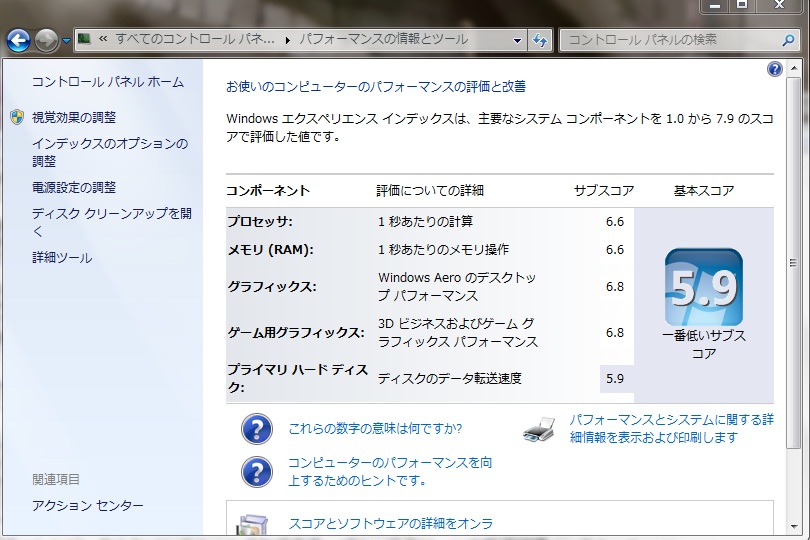Select すべてのコントロール パネ... breadcrumb
The width and height of the screenshot is (810, 540).
[x=195, y=39]
